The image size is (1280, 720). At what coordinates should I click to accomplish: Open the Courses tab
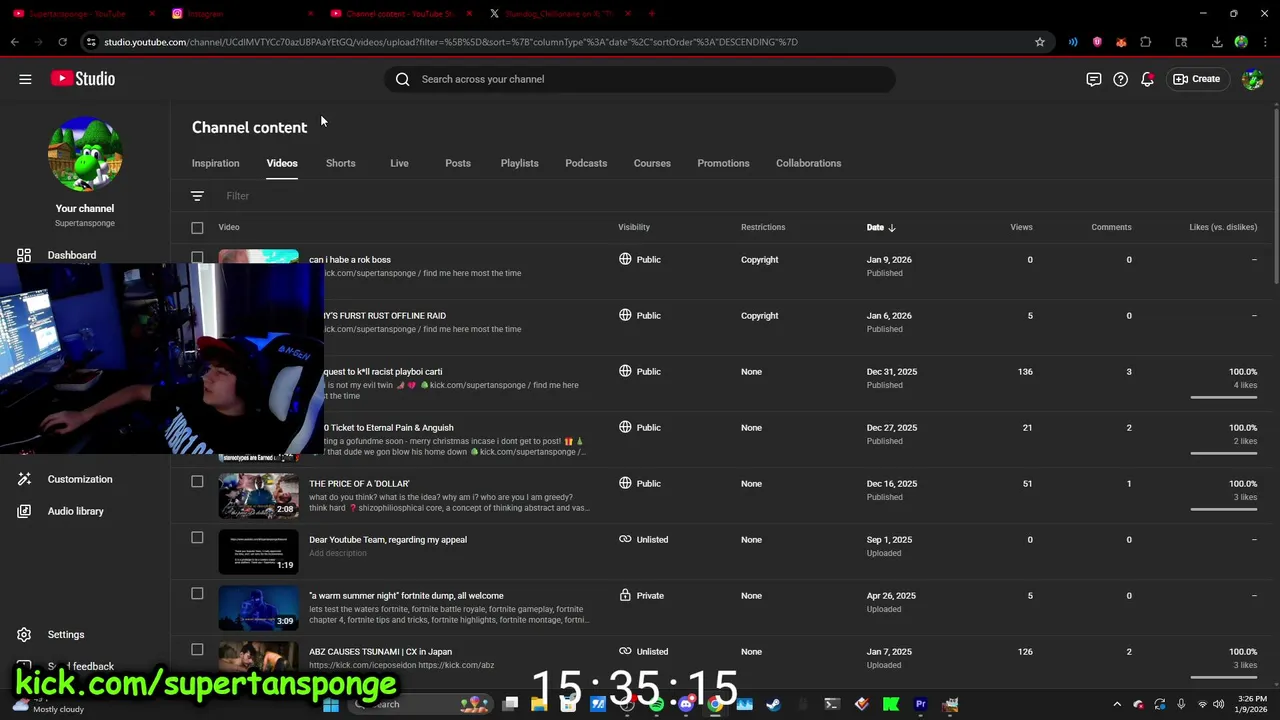pyautogui.click(x=652, y=163)
